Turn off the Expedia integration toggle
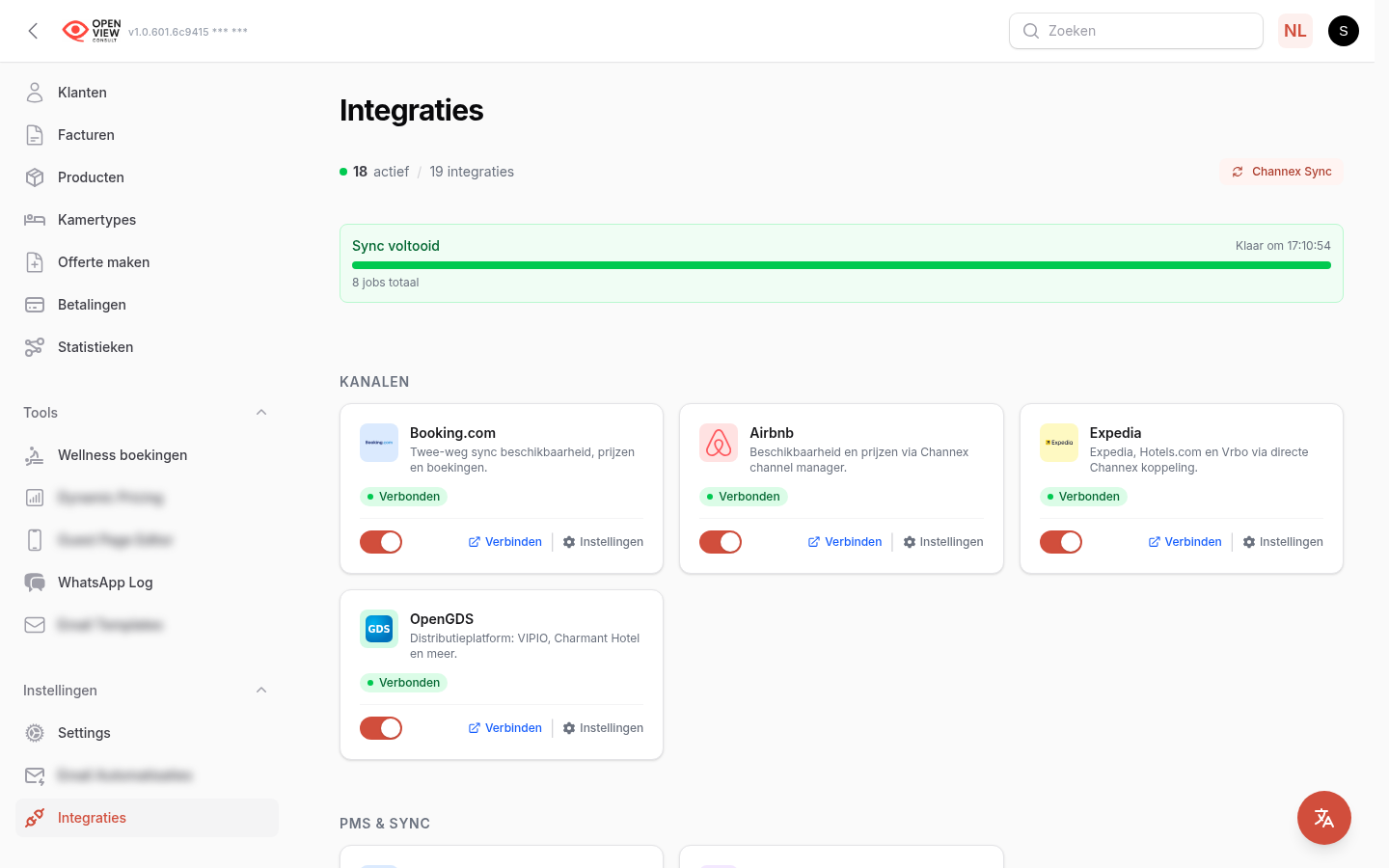Screen dimensions: 1389x868 click(1061, 542)
